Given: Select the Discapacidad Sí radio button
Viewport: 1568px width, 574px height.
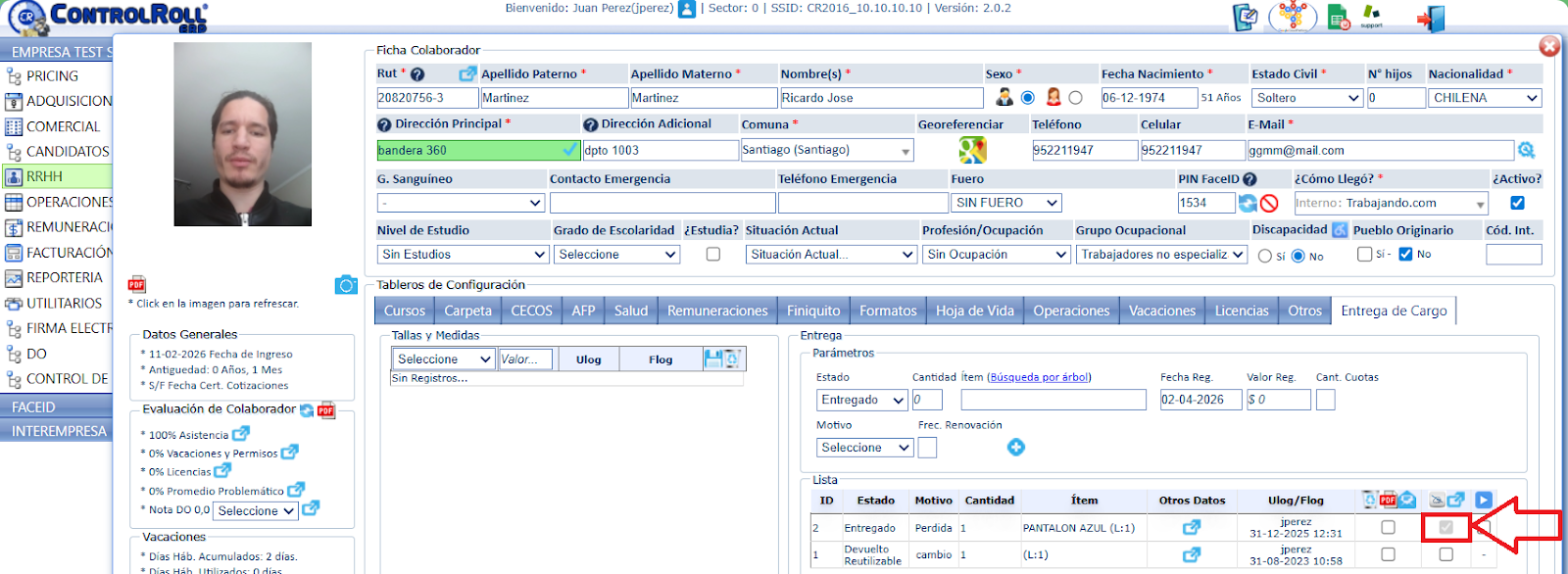Looking at the screenshot, I should tap(1265, 256).
